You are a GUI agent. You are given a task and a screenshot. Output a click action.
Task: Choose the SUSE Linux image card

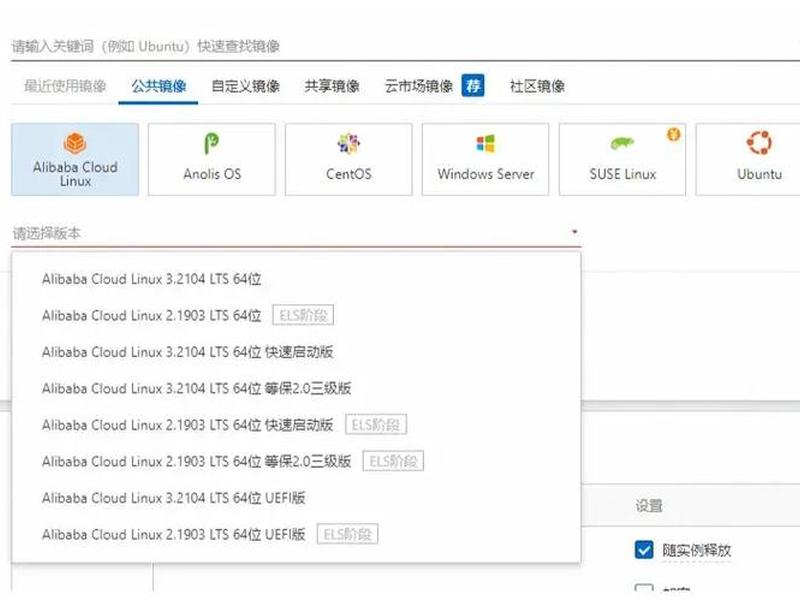click(x=622, y=159)
